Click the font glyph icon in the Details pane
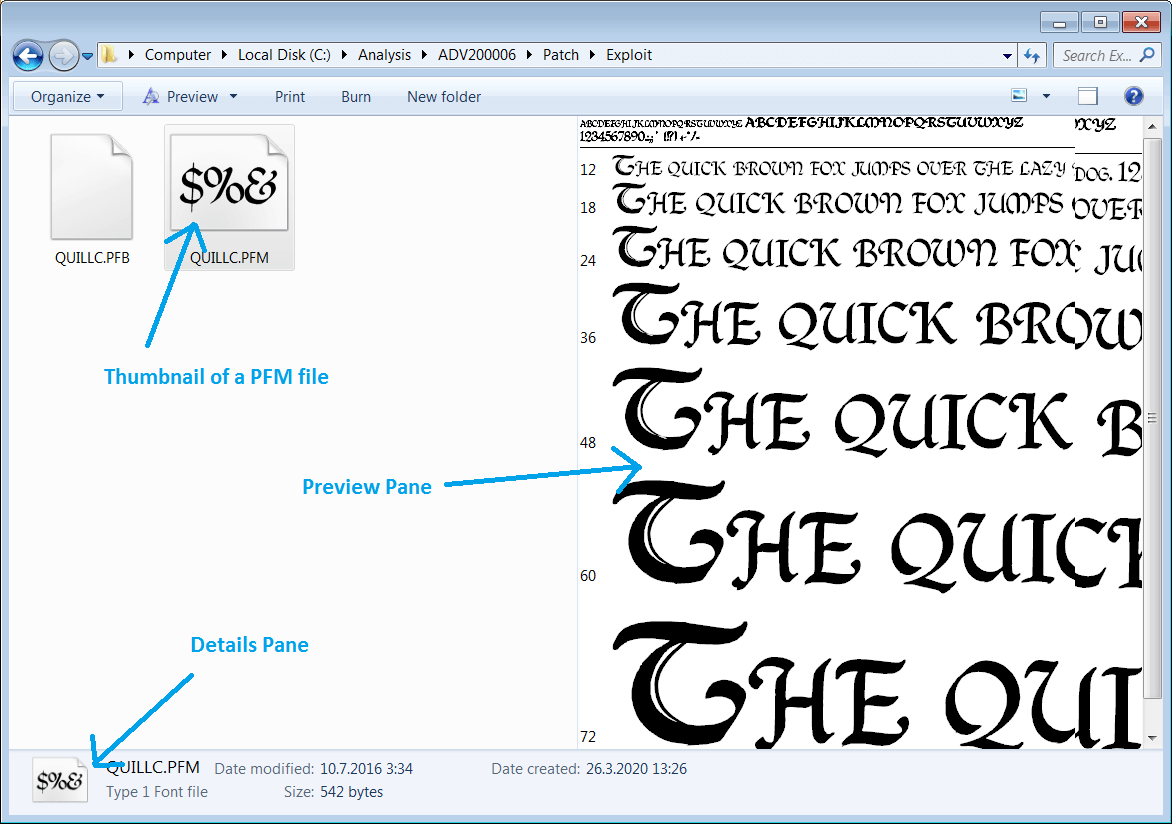 (x=58, y=779)
